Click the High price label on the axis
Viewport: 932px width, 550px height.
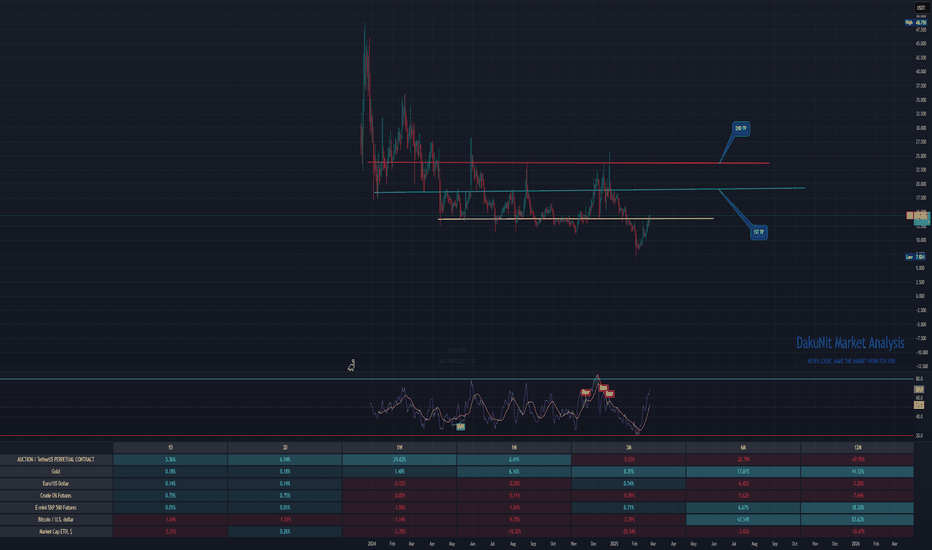click(x=915, y=23)
